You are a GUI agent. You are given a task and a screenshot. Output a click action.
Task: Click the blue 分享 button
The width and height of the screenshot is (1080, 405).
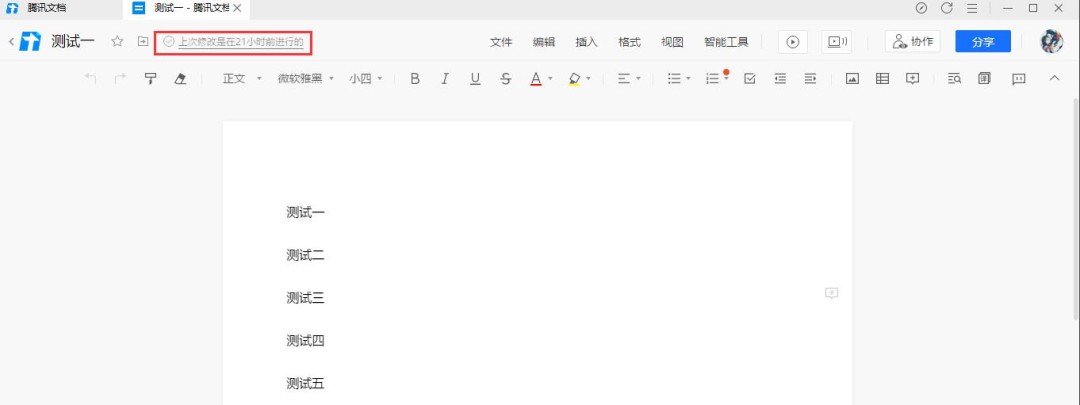tap(983, 41)
